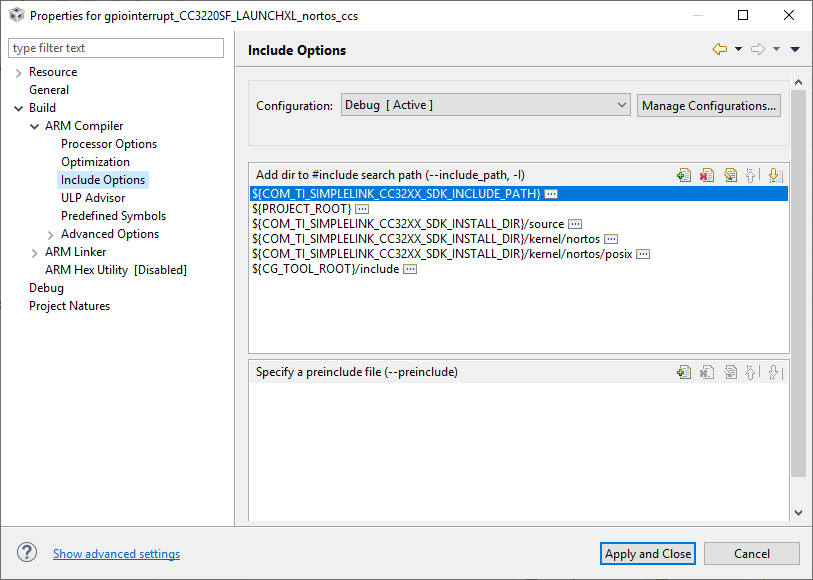Expand Advanced Options under ARM Compiler

coord(51,234)
